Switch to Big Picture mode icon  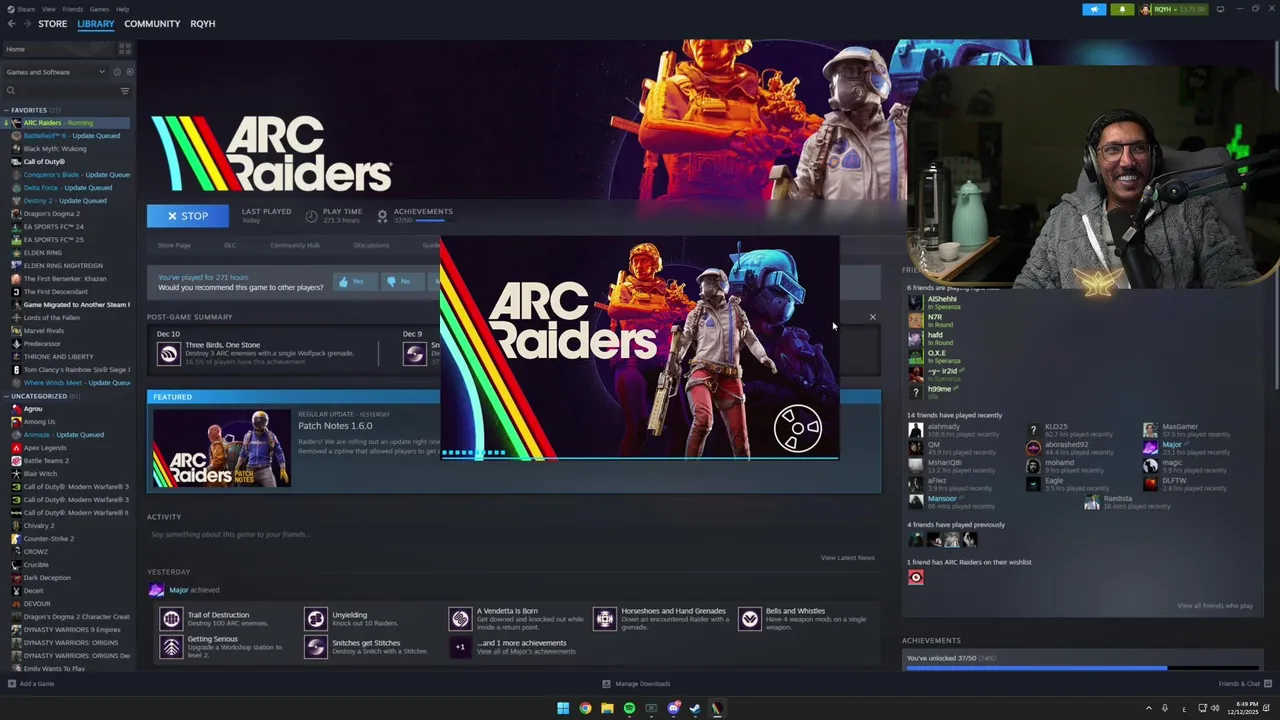coord(1220,9)
